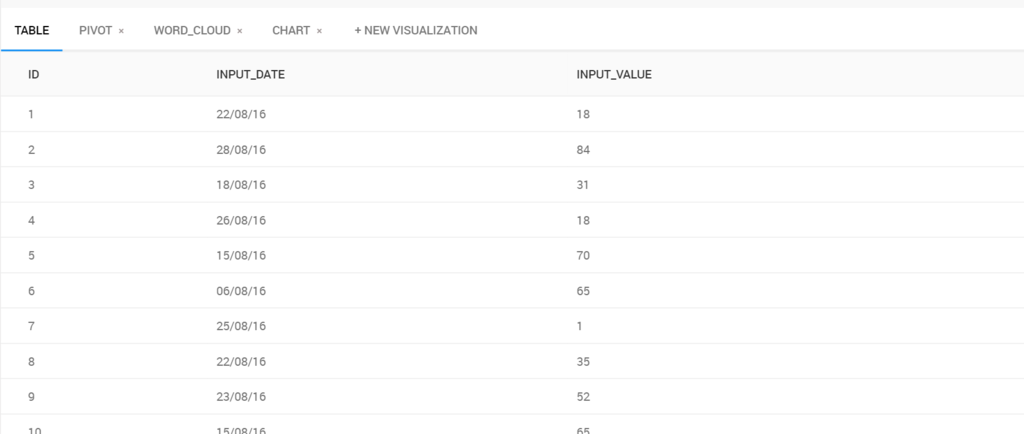Click value 31 in row 3

583,185
